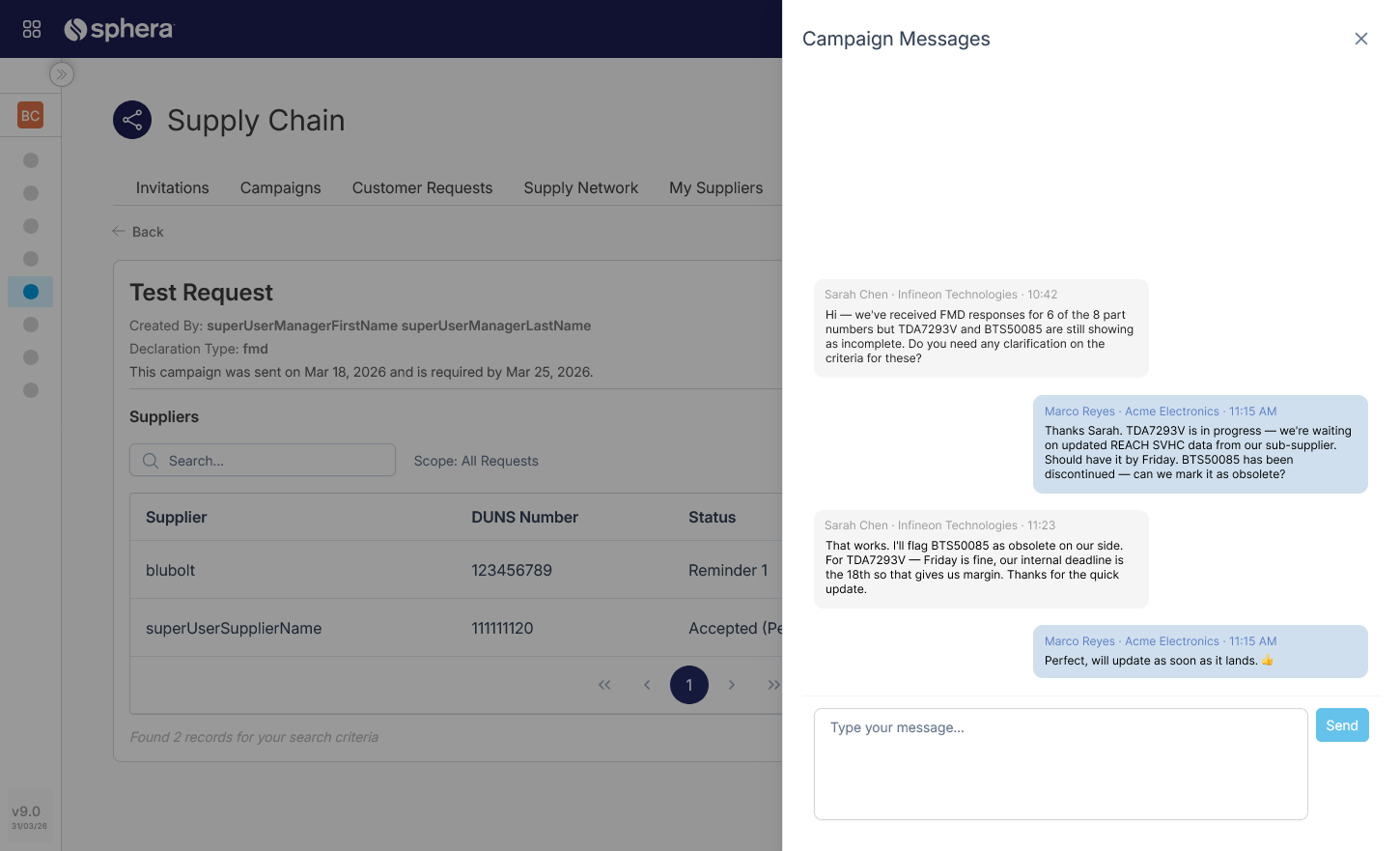
Task: Send the campaign message
Action: [1341, 725]
